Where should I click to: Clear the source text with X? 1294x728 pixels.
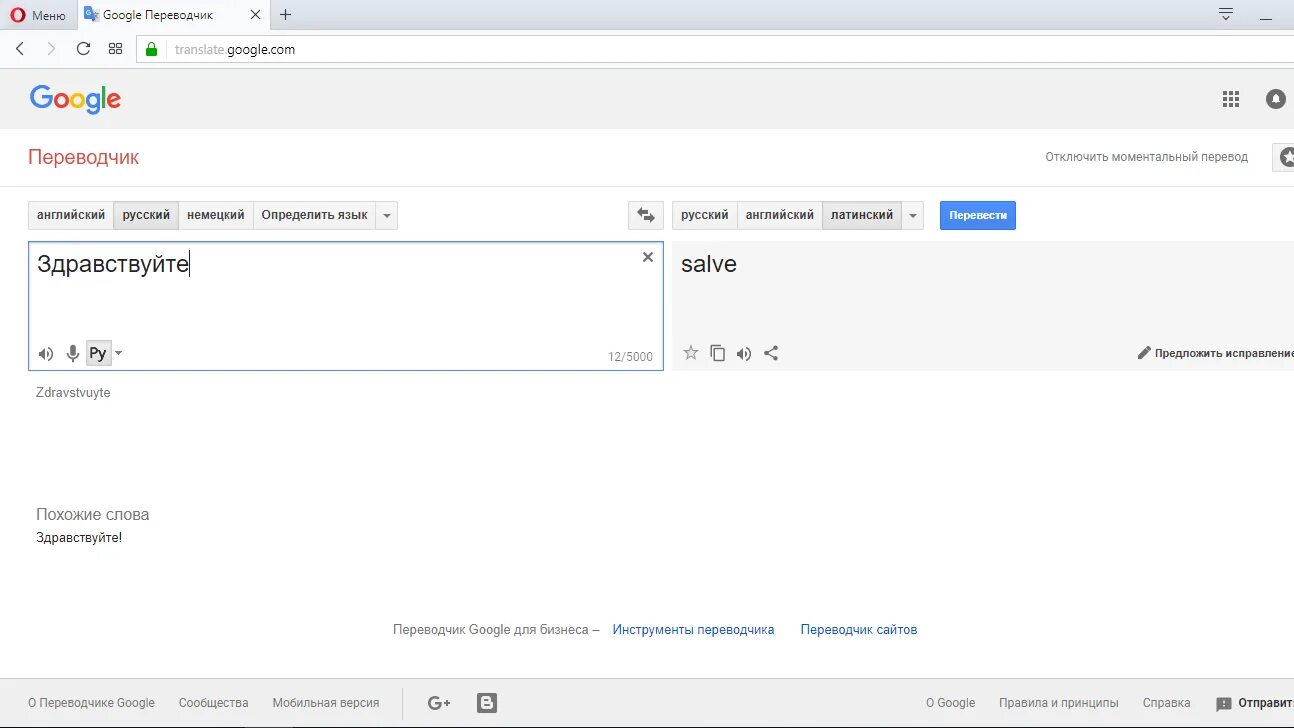(x=647, y=257)
